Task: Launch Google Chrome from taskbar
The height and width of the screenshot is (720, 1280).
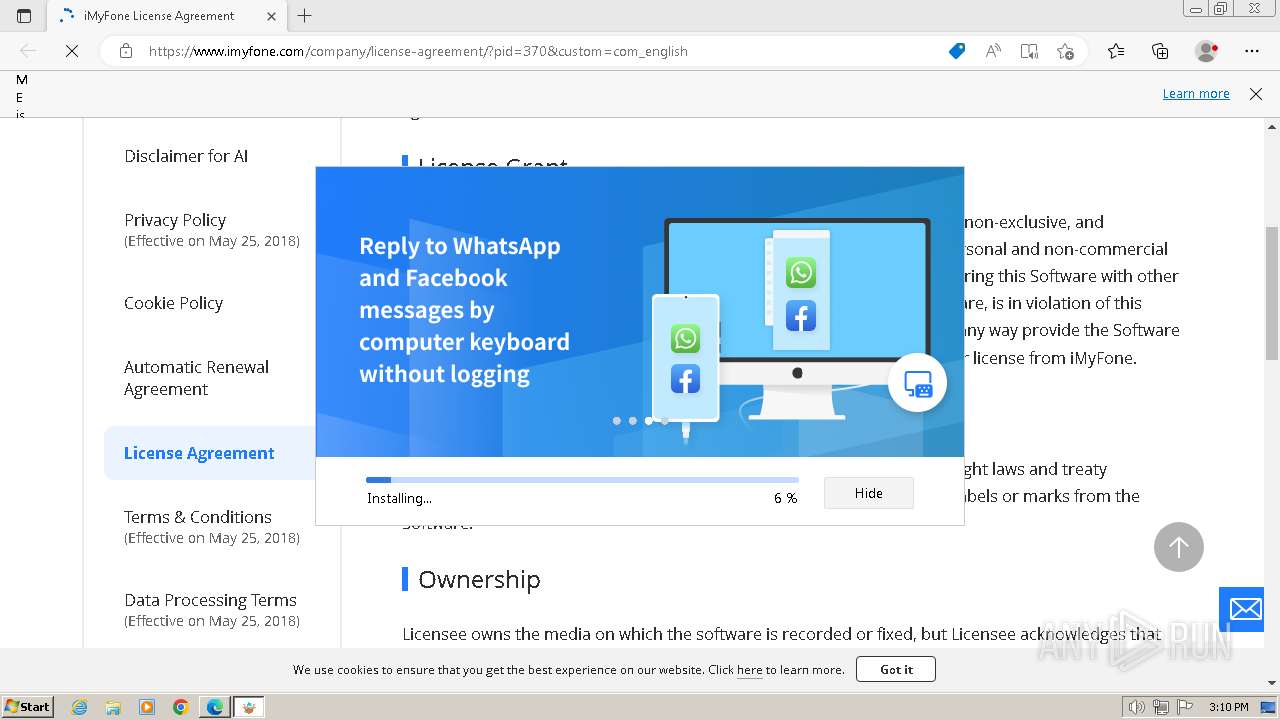Action: pos(181,707)
